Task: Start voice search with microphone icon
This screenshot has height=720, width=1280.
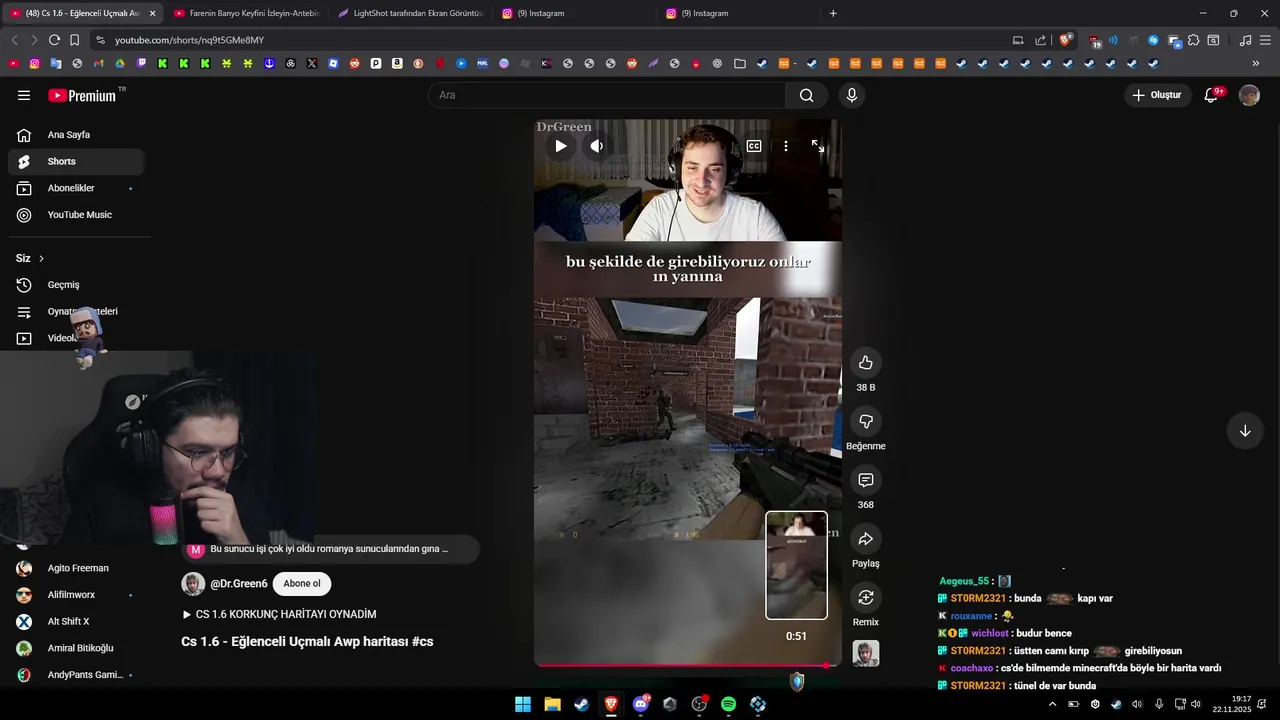Action: [851, 95]
